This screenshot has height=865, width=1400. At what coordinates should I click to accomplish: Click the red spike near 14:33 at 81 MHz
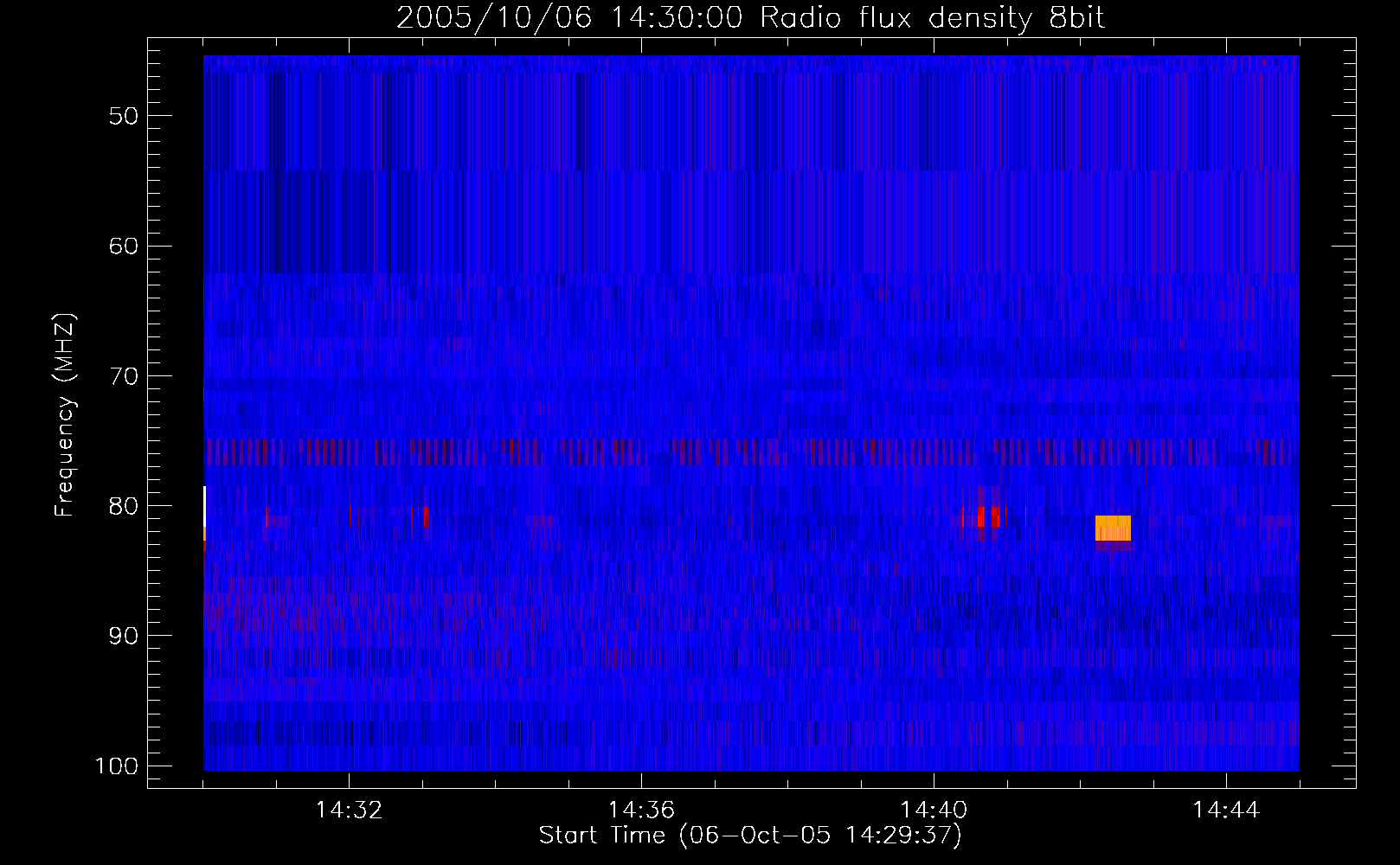[x=426, y=516]
